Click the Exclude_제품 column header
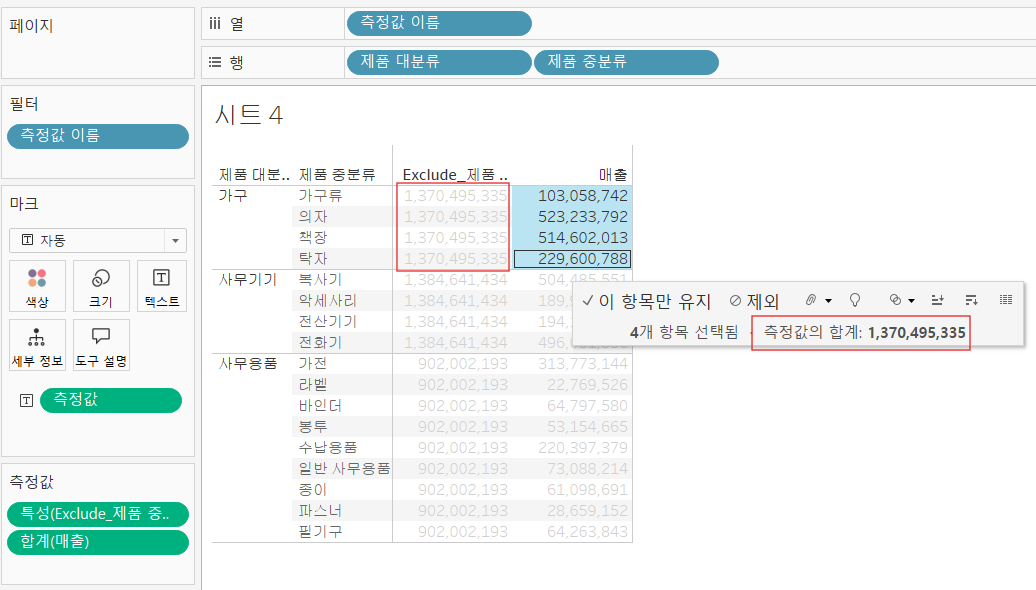This screenshot has width=1036, height=590. 455,174
